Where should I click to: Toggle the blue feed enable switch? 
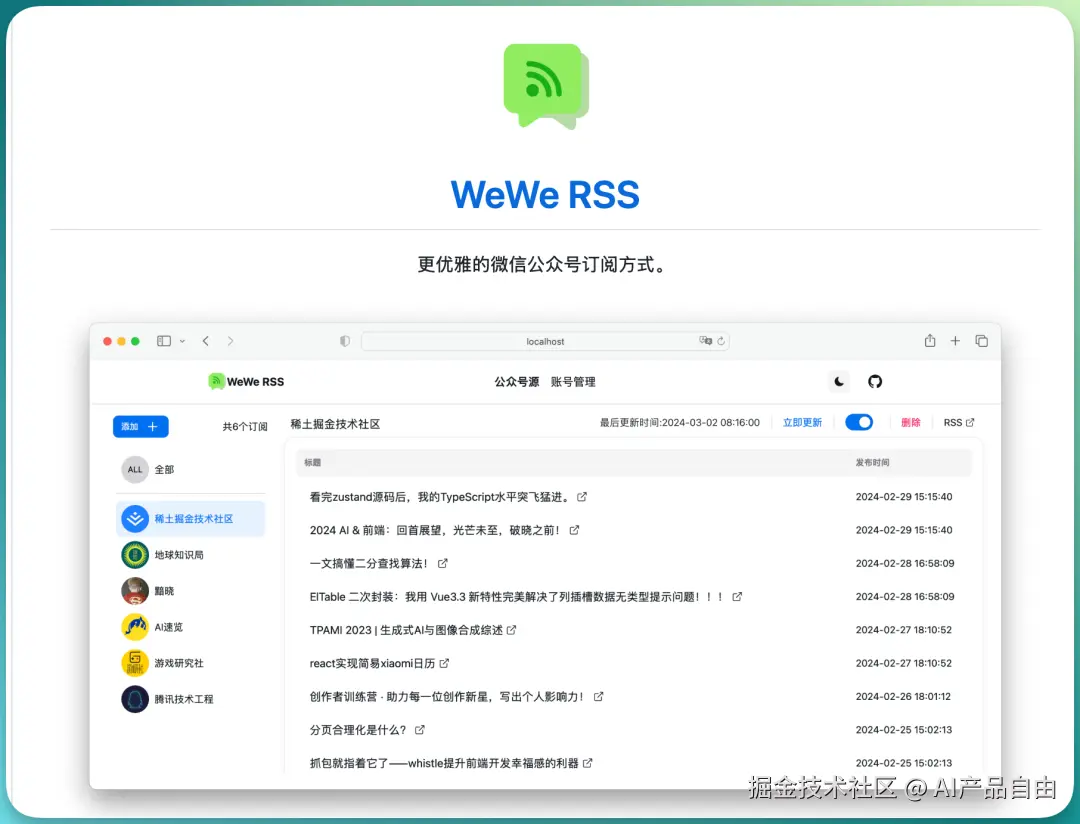pyautogui.click(x=859, y=422)
